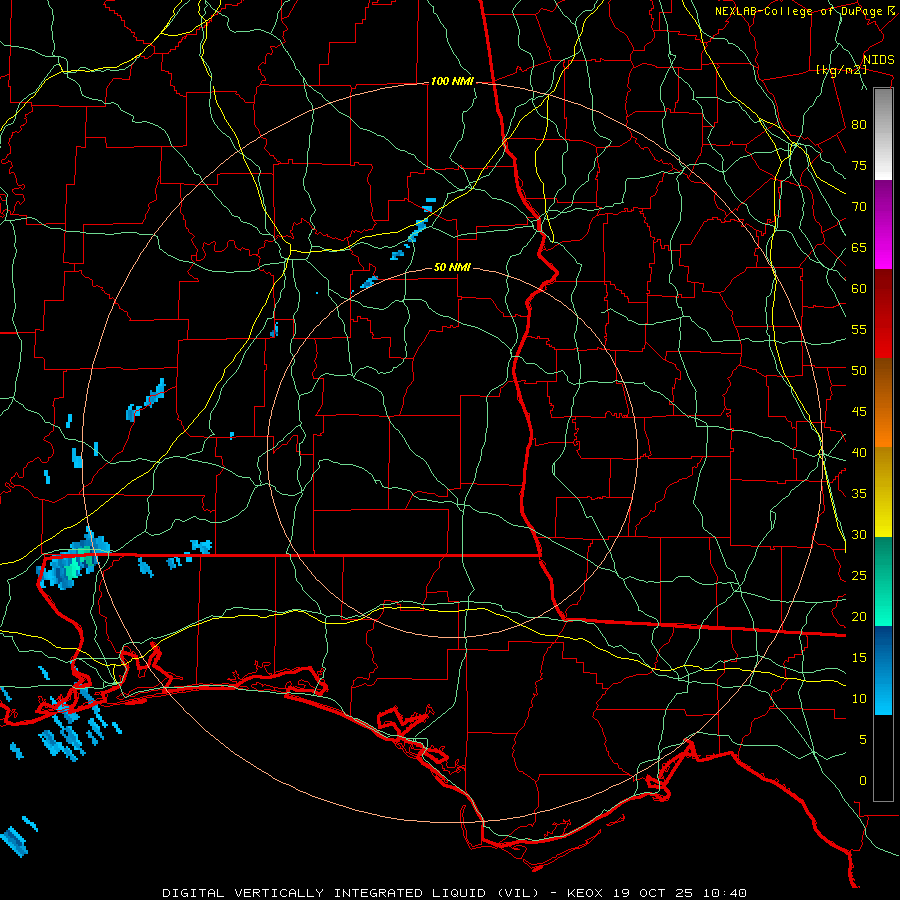The width and height of the screenshot is (900, 900).
Task: Click the red segment of the color bar
Action: click(x=883, y=314)
